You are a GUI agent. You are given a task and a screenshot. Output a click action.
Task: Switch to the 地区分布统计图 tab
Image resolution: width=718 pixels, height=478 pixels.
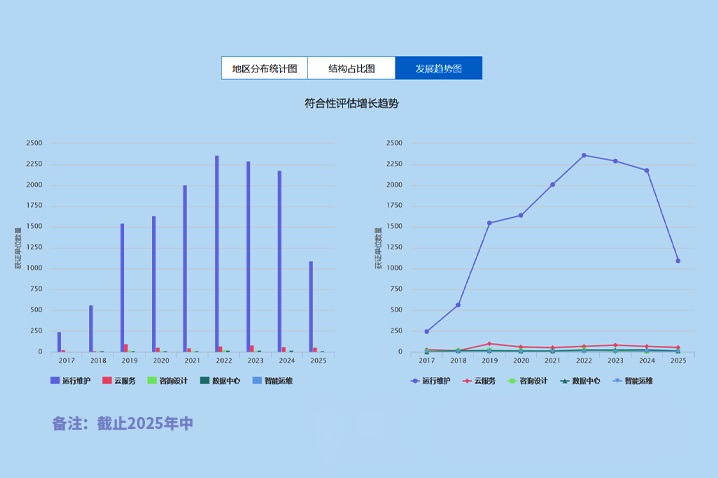pyautogui.click(x=264, y=68)
